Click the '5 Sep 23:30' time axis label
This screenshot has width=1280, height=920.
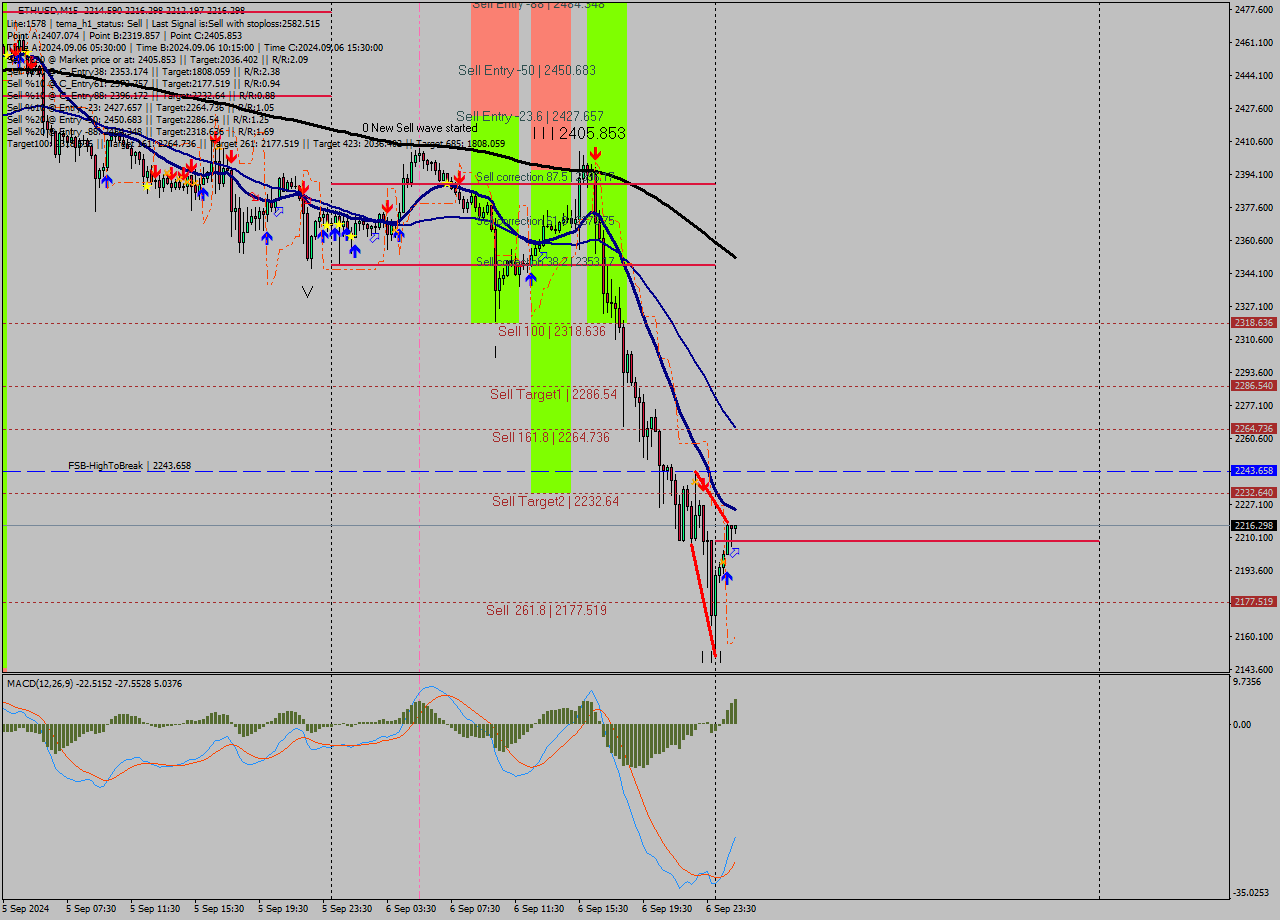pyautogui.click(x=347, y=909)
